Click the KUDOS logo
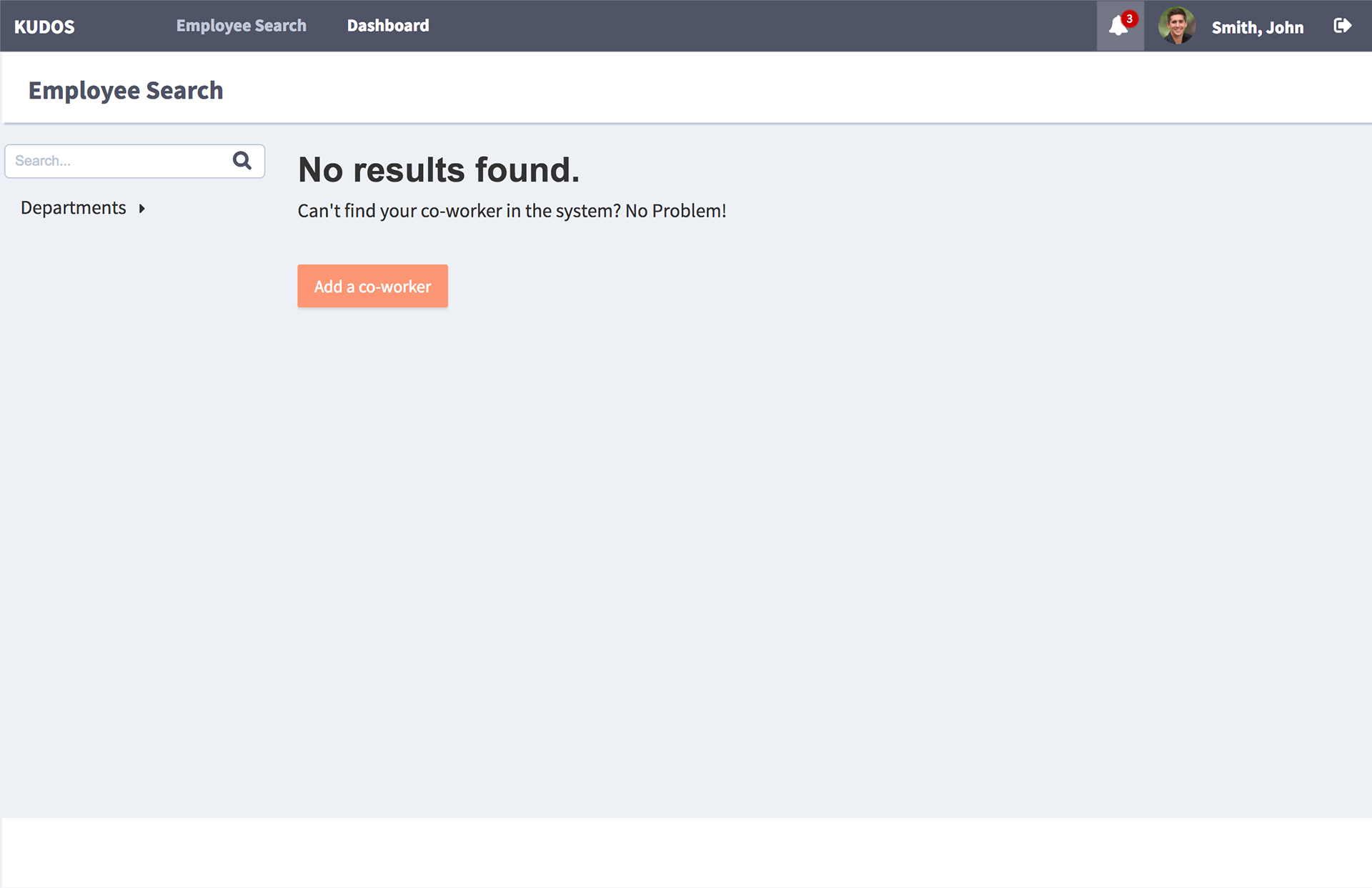Screen dimensions: 1372x888 tap(44, 27)
